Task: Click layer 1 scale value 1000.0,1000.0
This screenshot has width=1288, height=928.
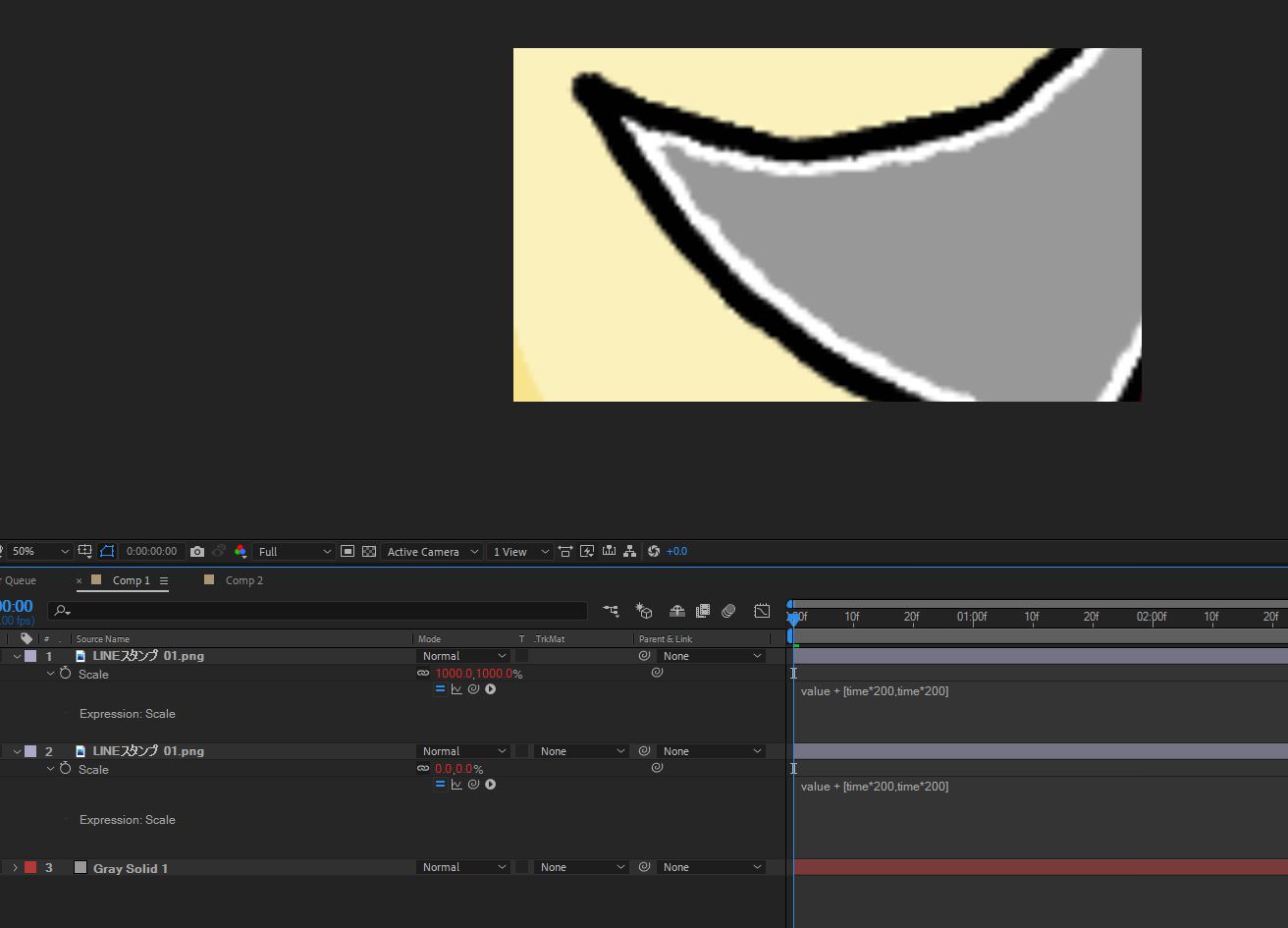Action: click(474, 674)
